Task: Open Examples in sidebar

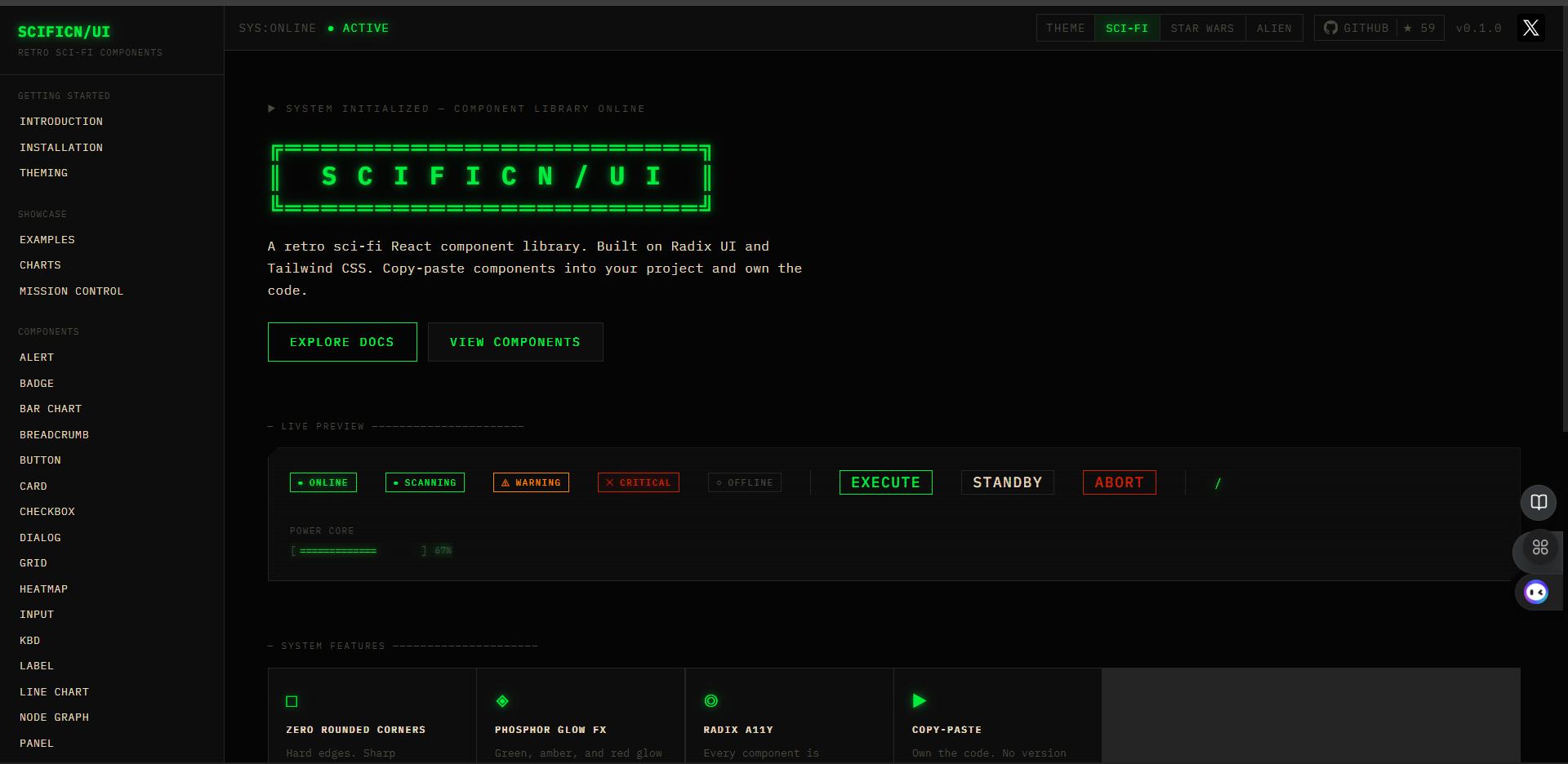Action: coord(47,240)
